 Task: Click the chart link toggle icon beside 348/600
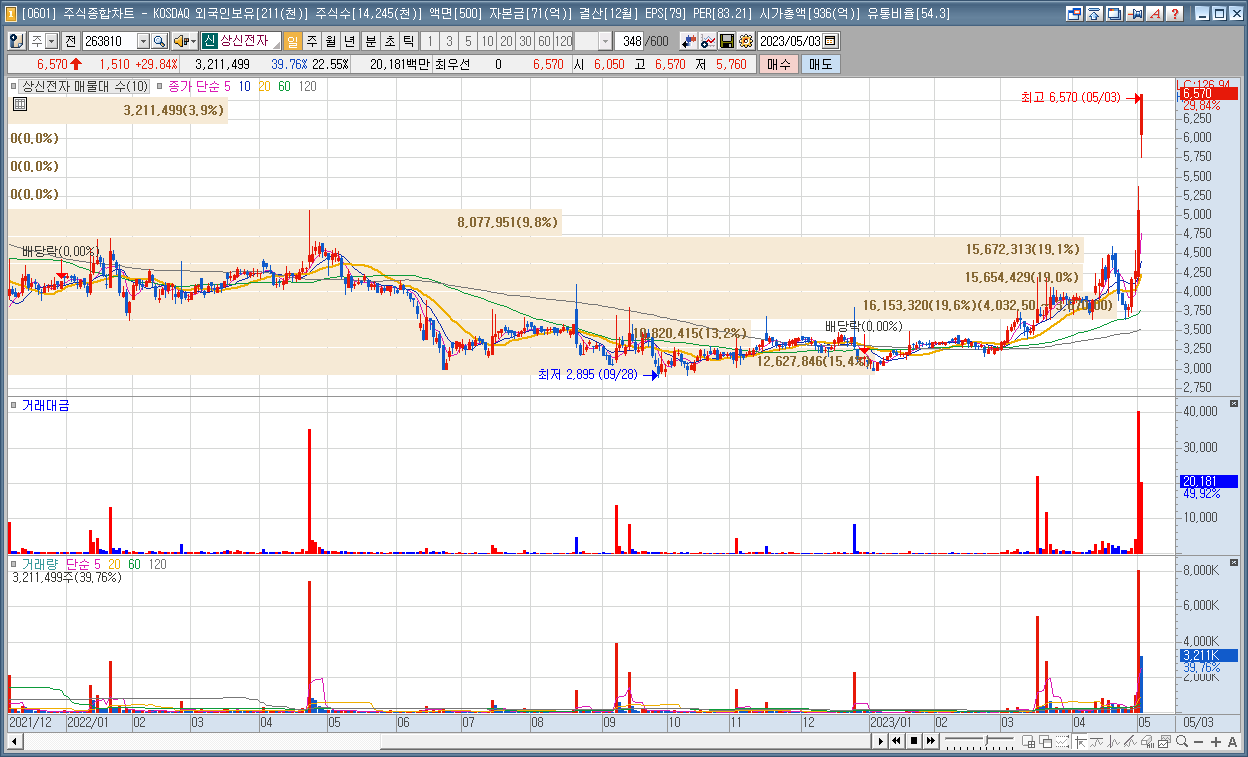click(689, 41)
